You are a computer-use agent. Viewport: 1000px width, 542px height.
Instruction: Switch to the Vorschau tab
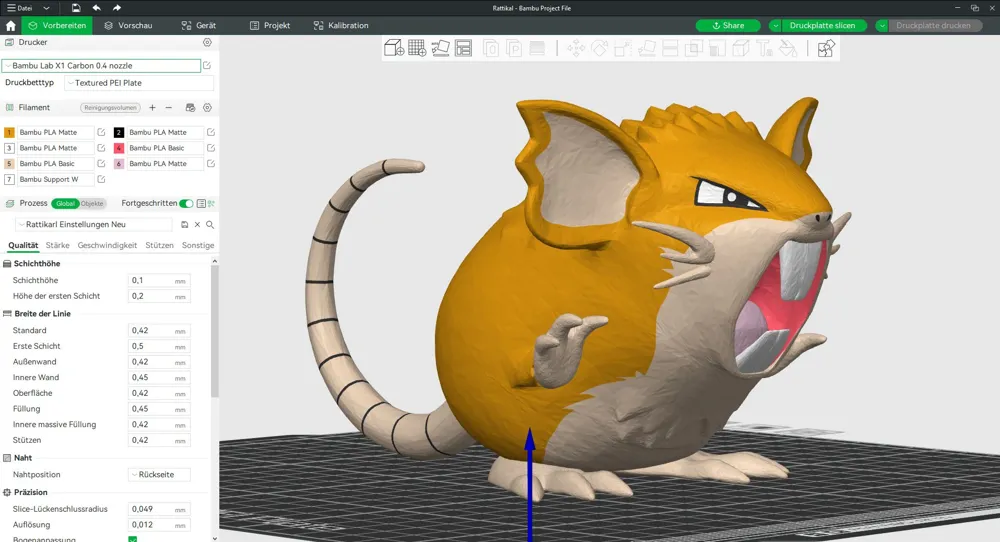(128, 26)
